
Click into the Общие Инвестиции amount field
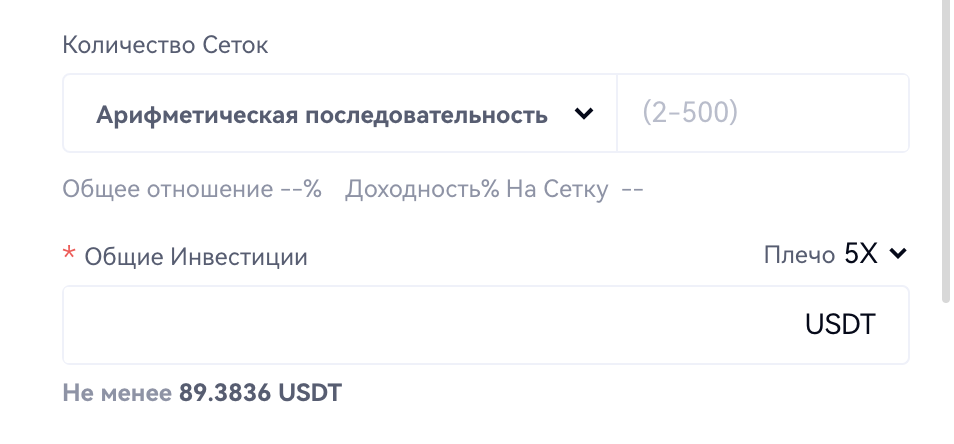click(430, 325)
